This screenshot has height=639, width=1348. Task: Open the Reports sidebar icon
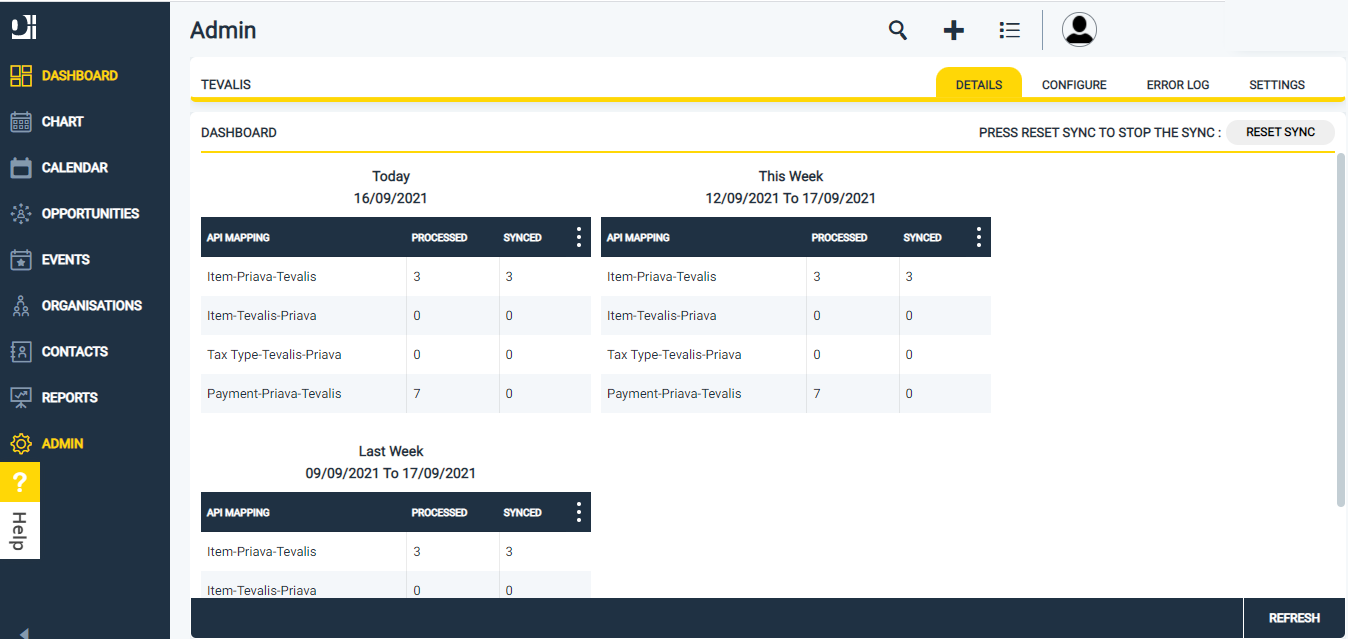pos(21,398)
